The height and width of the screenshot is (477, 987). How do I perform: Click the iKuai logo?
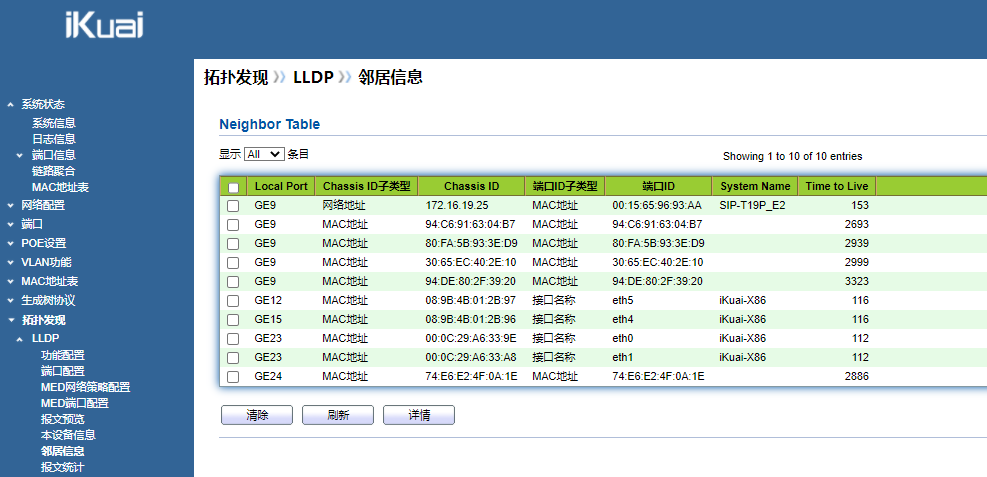[104, 26]
